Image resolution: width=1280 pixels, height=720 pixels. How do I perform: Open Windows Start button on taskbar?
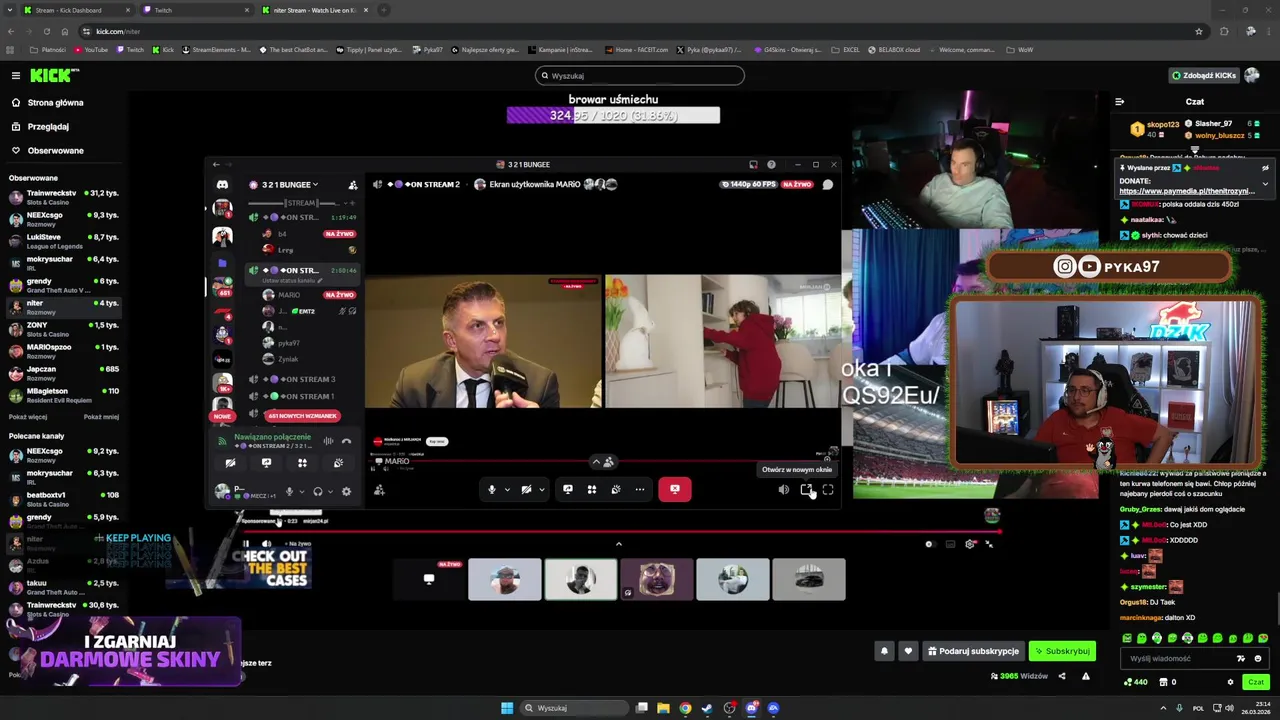507,708
